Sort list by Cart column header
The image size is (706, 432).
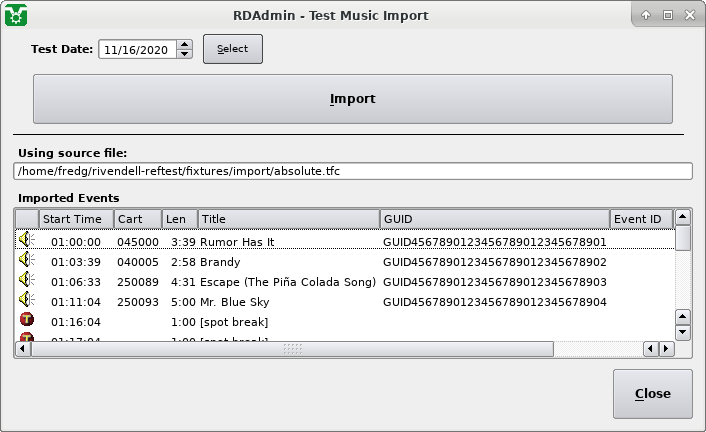tap(137, 219)
